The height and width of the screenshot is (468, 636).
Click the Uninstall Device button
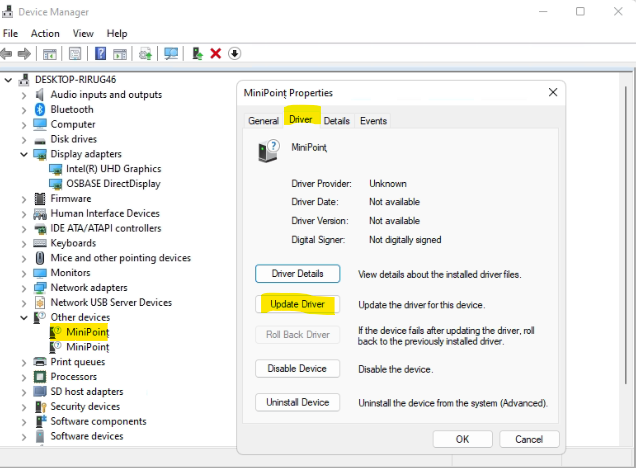coord(298,402)
